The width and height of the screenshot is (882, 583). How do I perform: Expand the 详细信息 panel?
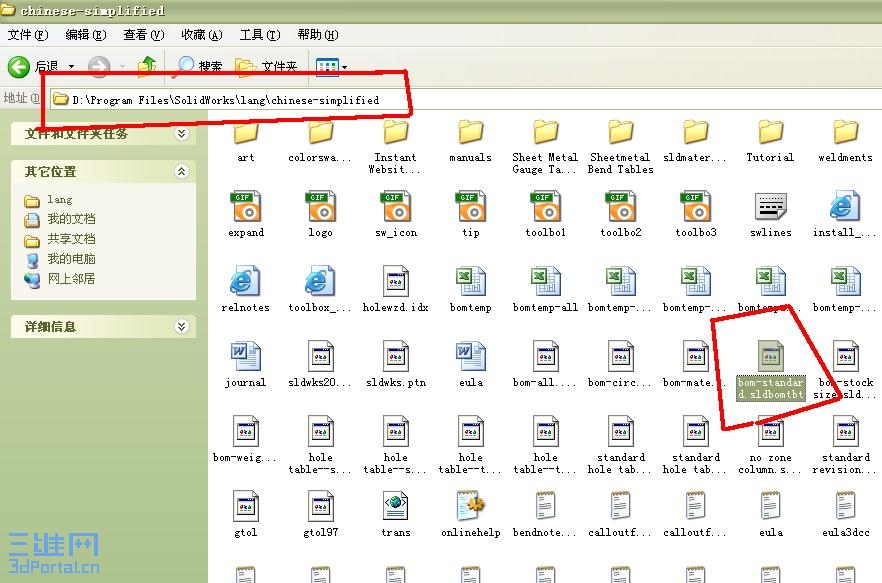tap(181, 326)
